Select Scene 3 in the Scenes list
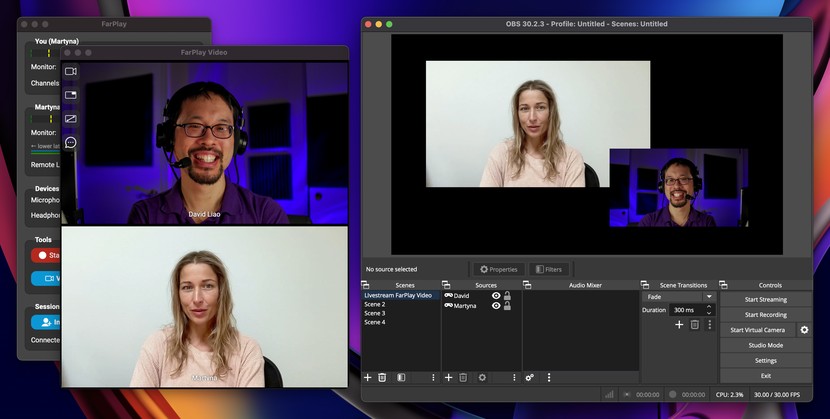 pos(401,313)
